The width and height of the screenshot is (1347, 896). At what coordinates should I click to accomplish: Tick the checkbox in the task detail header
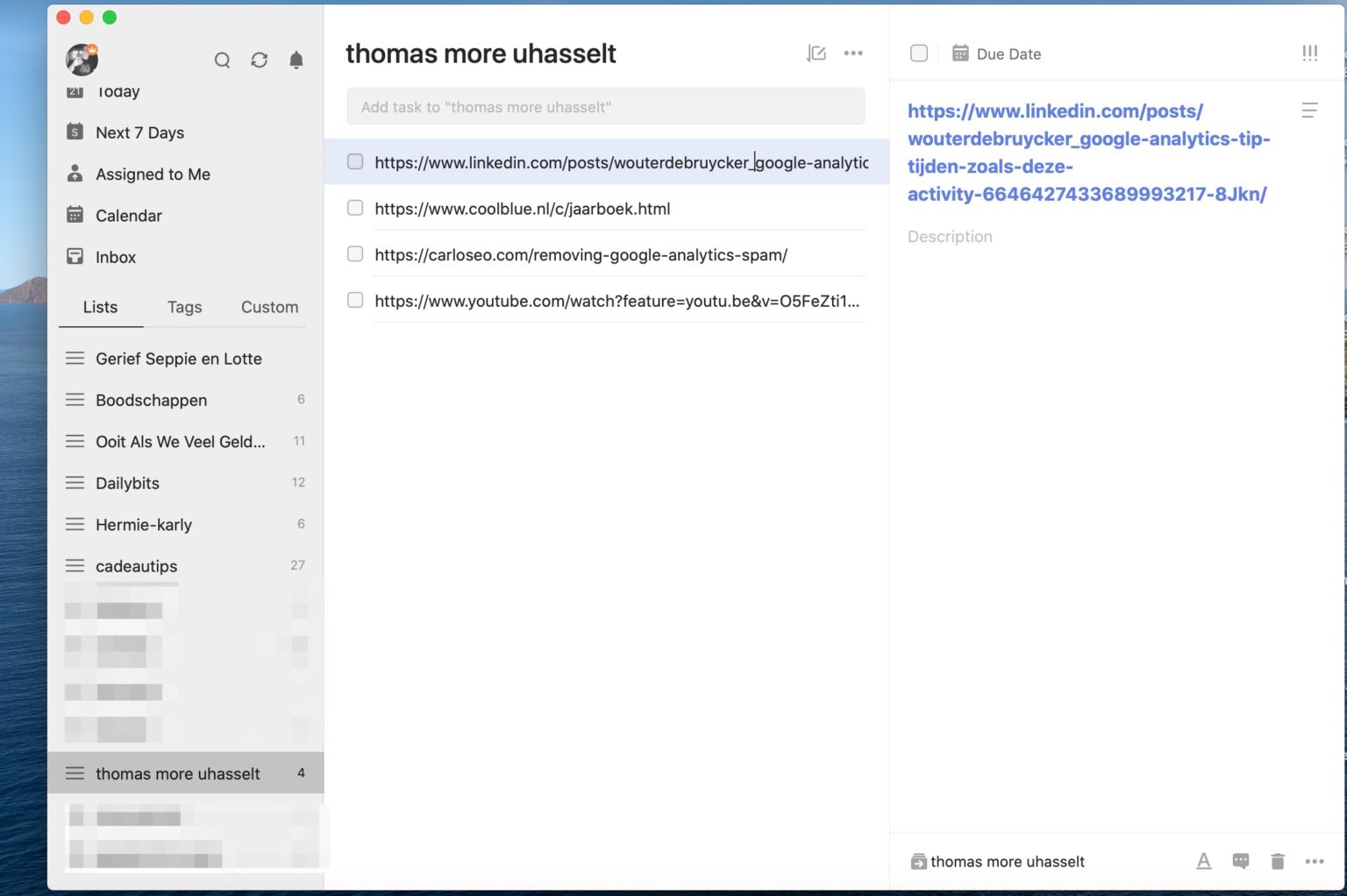pos(919,53)
